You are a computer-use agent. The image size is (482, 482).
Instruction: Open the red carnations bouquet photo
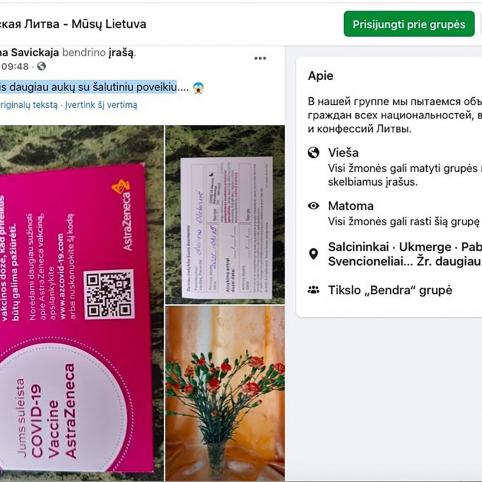225,393
